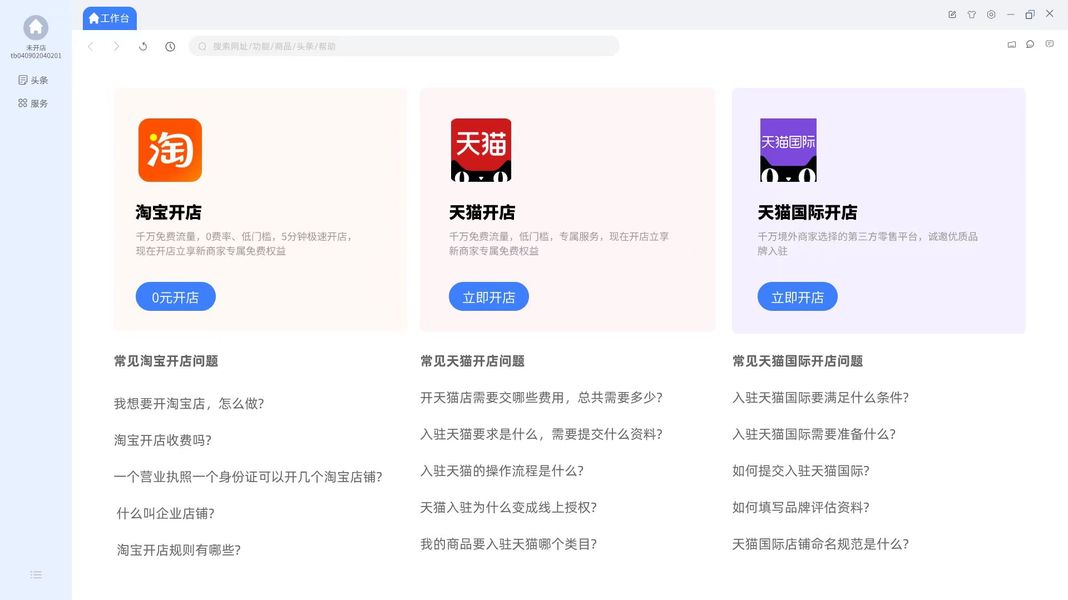
Task: Open question 如何填写品牌评估资料?
Action: [801, 507]
